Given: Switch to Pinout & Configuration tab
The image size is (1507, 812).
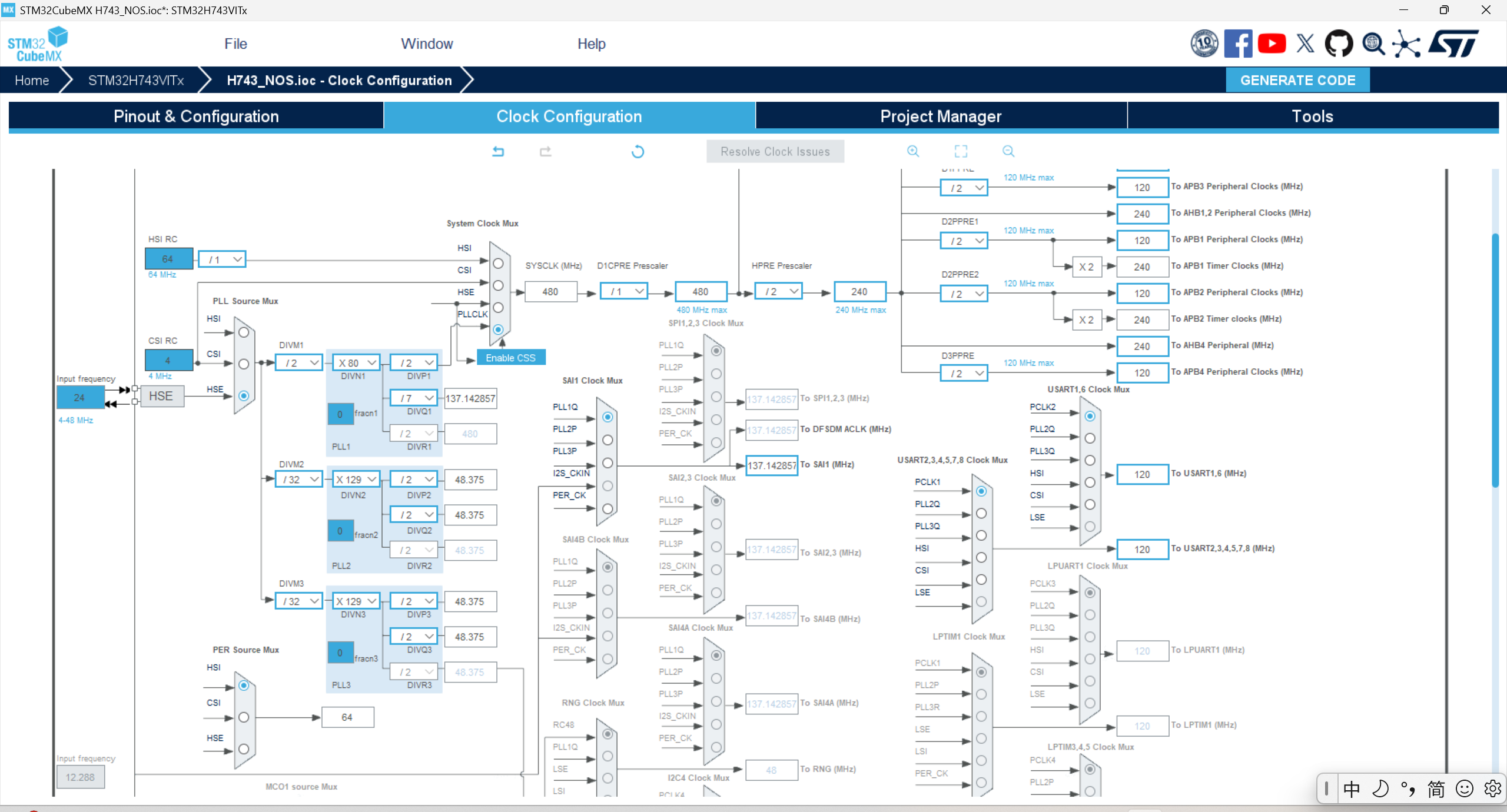Looking at the screenshot, I should [196, 116].
